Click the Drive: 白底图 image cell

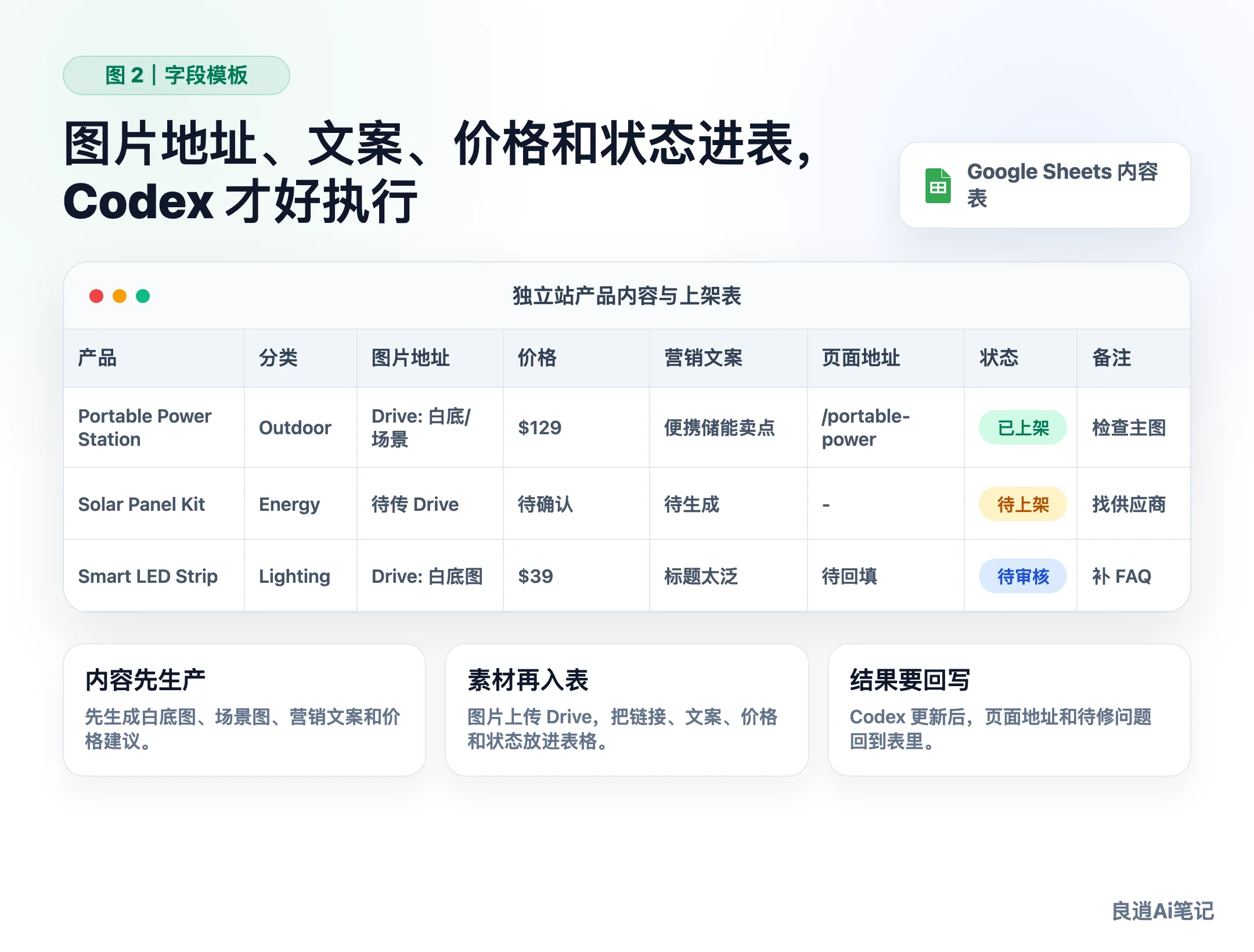(x=430, y=576)
